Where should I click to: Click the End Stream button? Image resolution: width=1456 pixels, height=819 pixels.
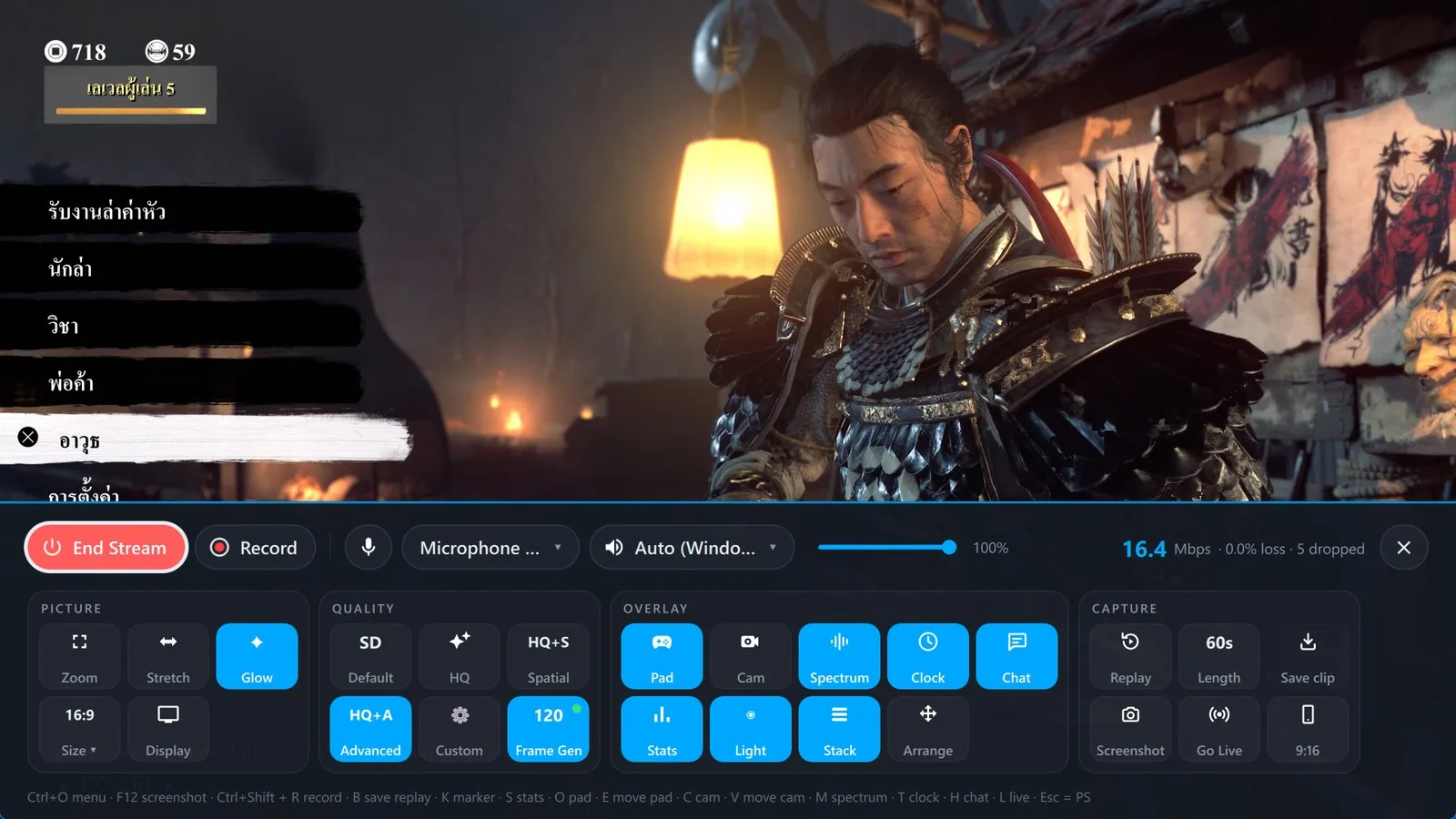coord(106,548)
